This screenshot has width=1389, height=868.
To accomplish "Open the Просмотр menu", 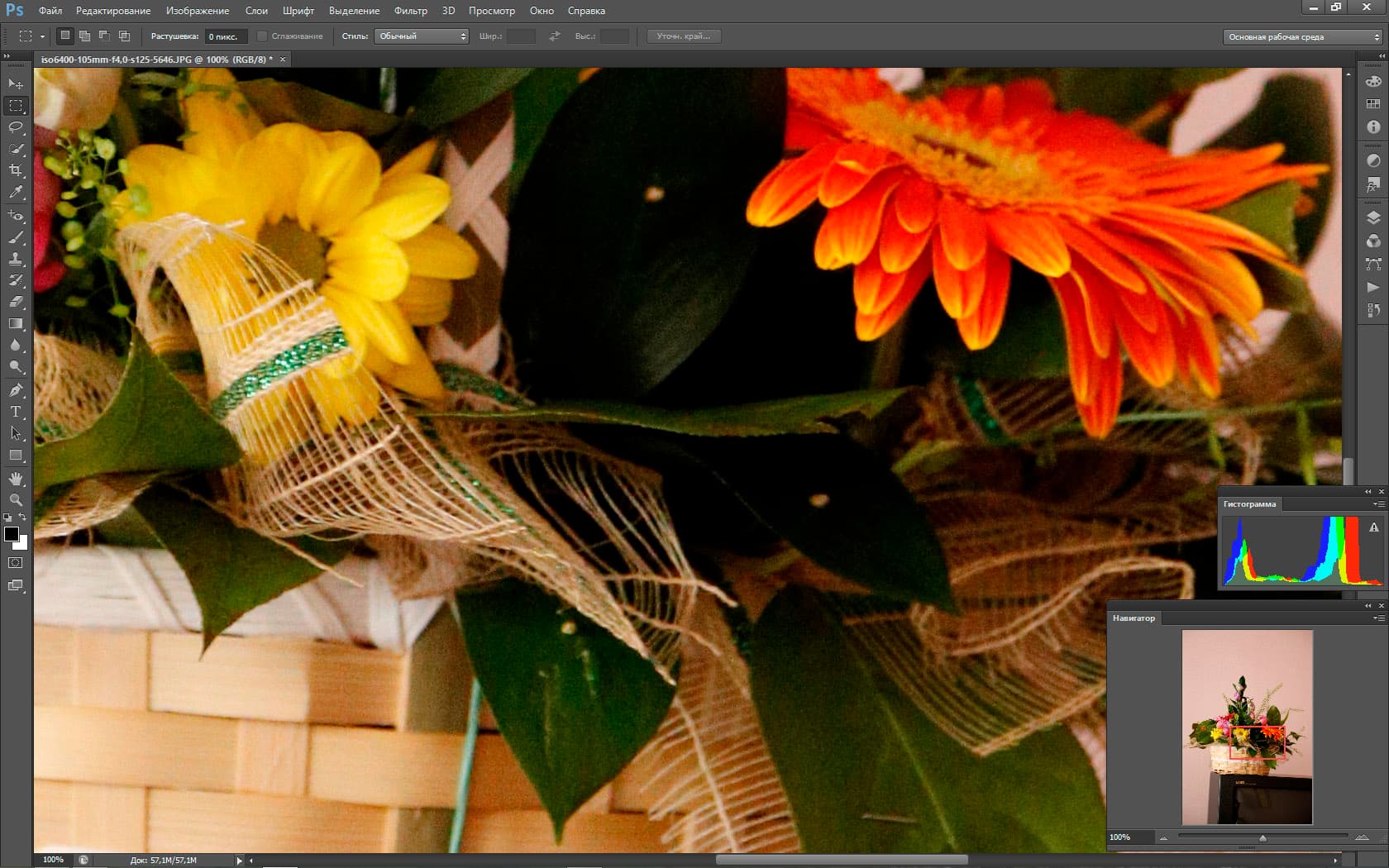I will coord(492,11).
